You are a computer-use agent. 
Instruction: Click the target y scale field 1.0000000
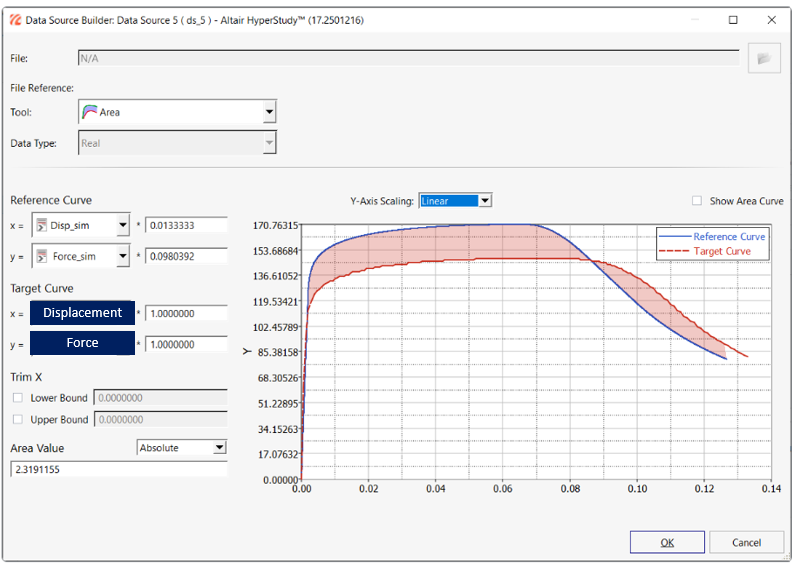(x=186, y=344)
